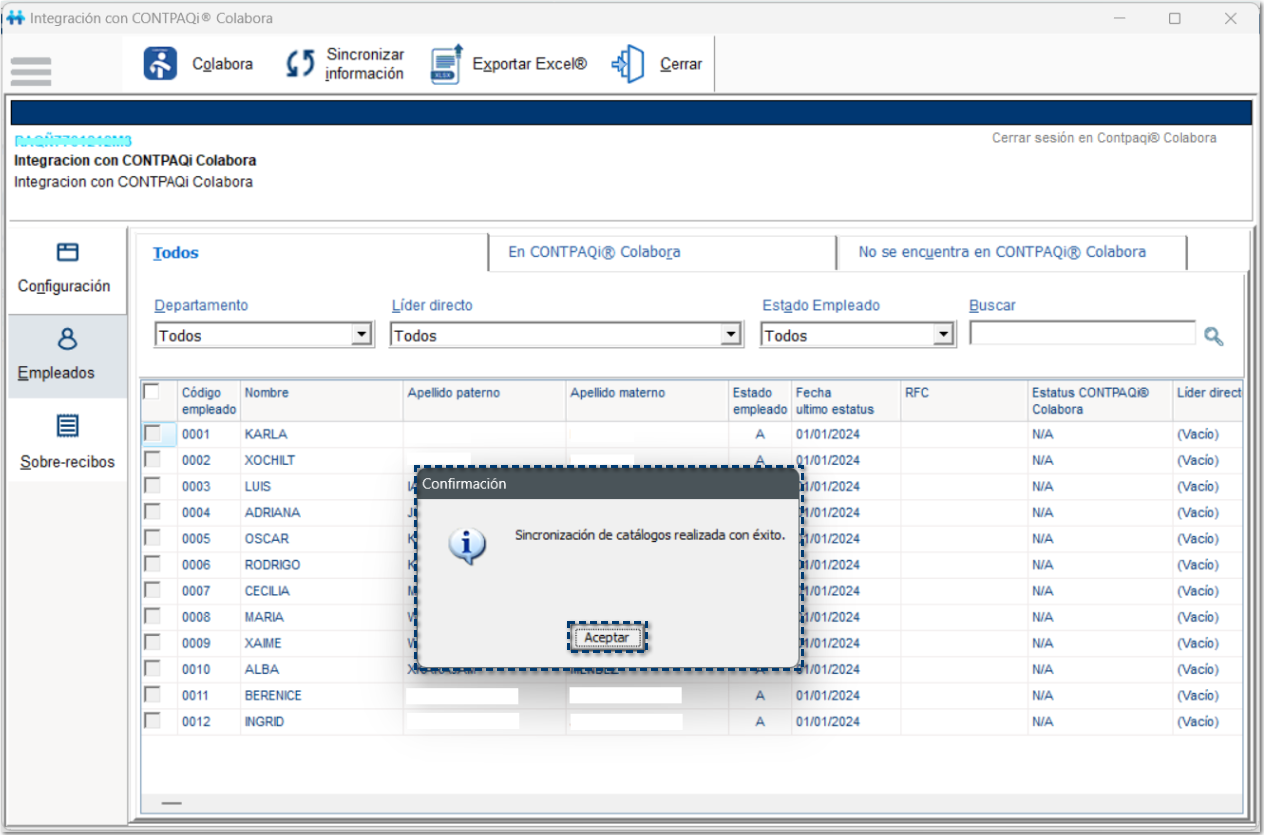Viewport: 1264px width, 835px height.
Task: Check the box for employee KARLA
Action: point(152,434)
